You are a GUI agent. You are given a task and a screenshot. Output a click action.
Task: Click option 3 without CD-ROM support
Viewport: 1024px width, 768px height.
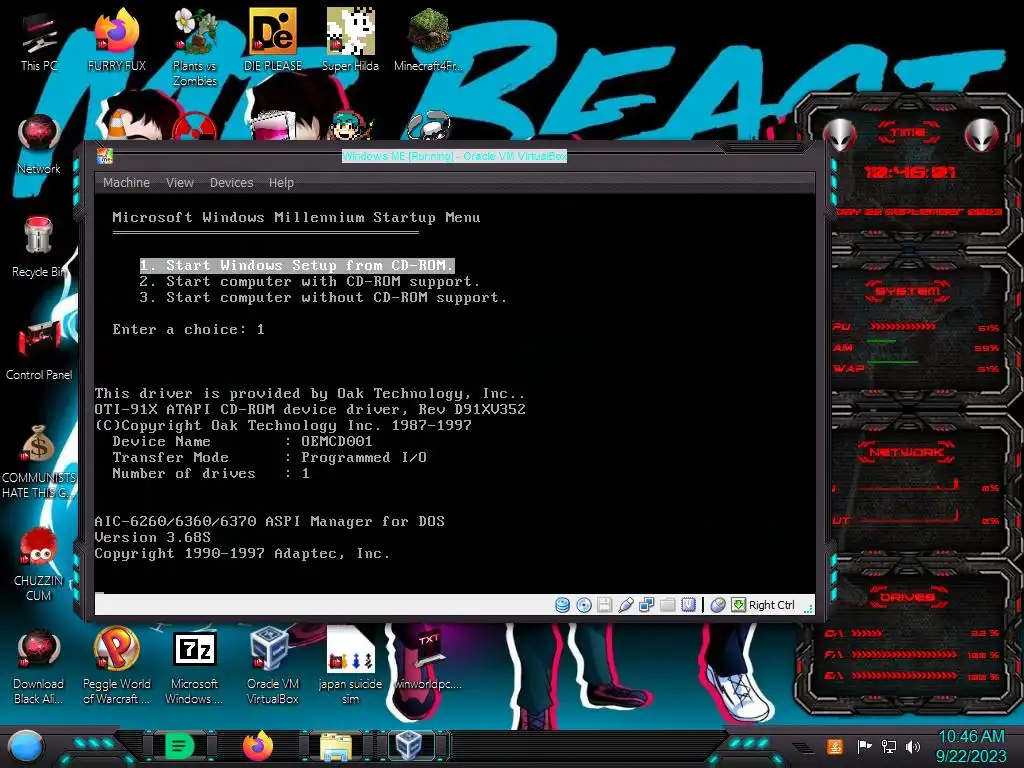click(x=323, y=297)
